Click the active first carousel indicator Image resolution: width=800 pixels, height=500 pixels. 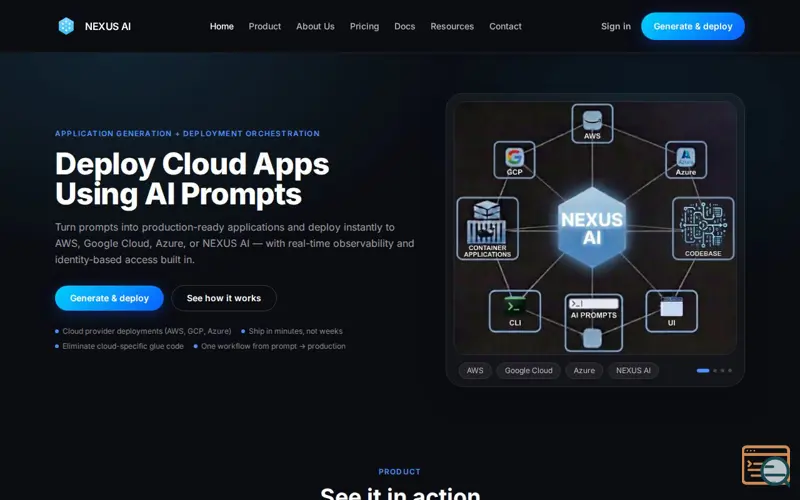tap(703, 370)
